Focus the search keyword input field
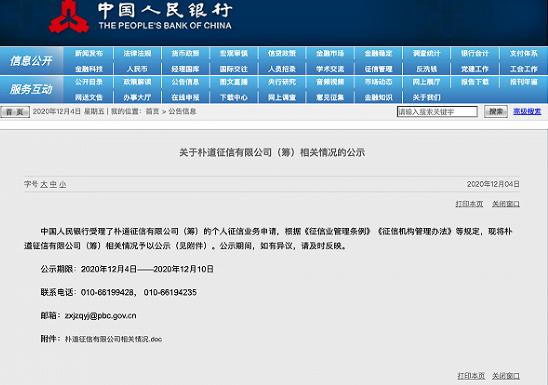This screenshot has height=385, width=548. tap(437, 112)
